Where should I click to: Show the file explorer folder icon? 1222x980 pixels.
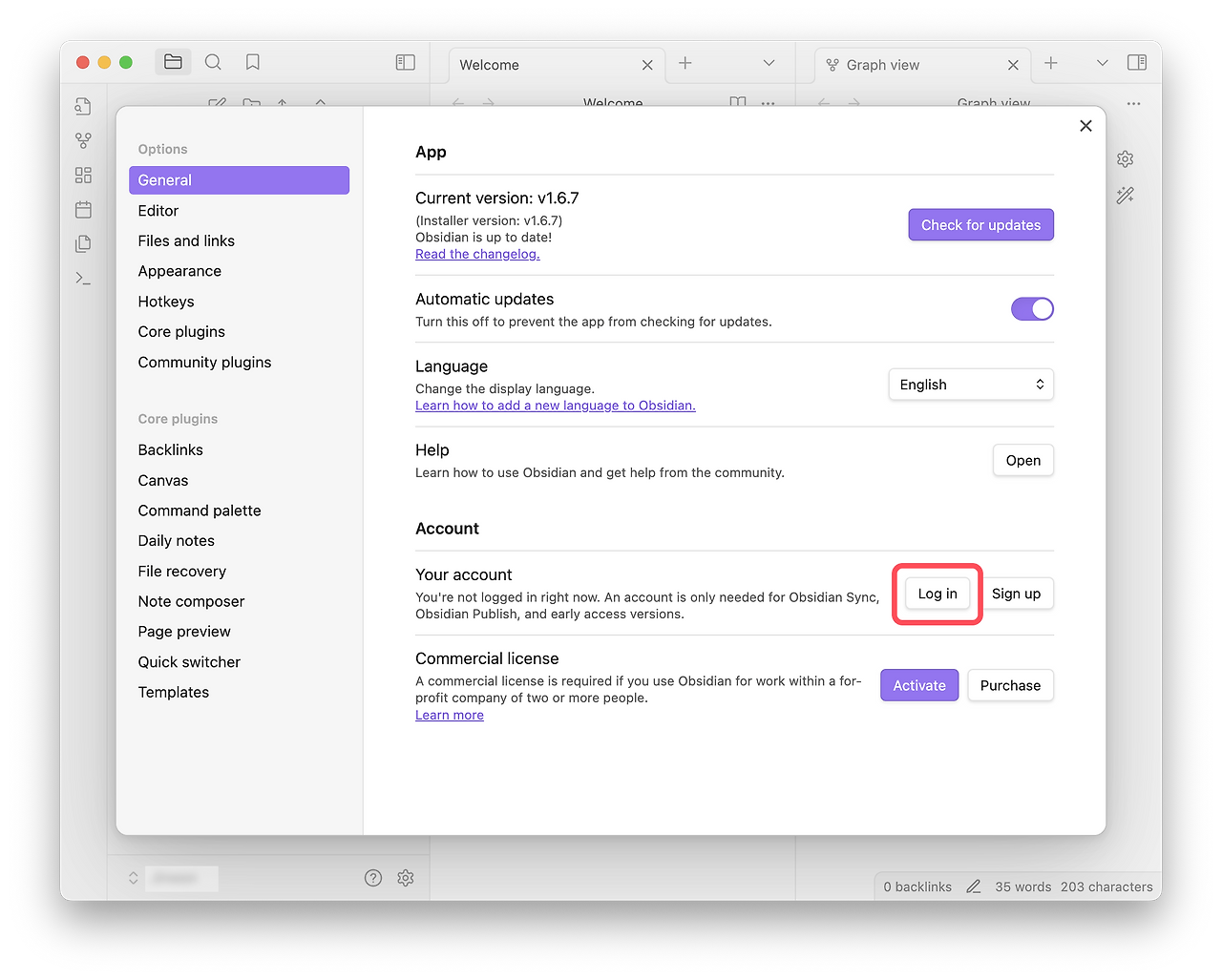173,62
